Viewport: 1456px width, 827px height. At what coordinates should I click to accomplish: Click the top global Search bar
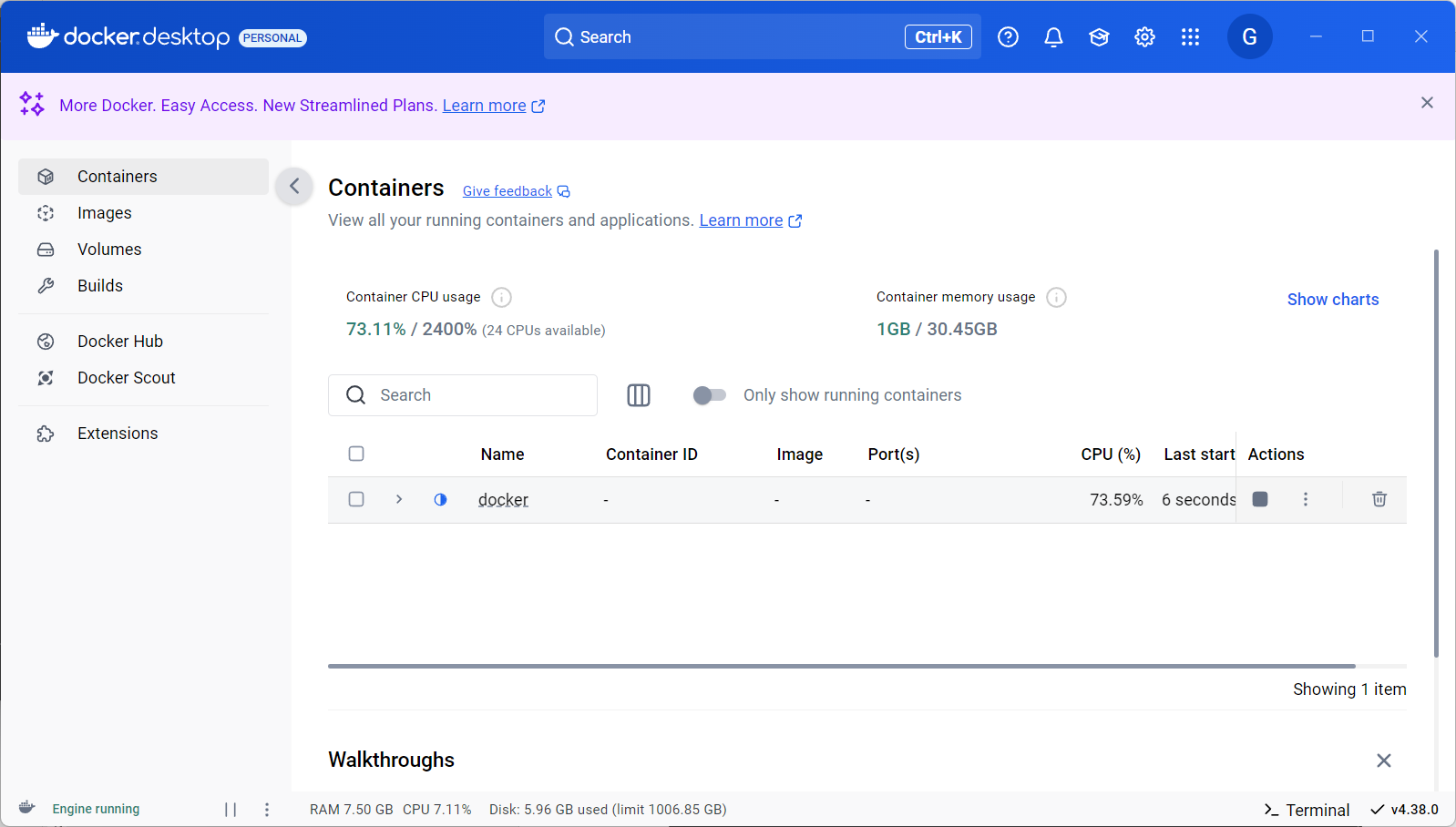coord(762,37)
